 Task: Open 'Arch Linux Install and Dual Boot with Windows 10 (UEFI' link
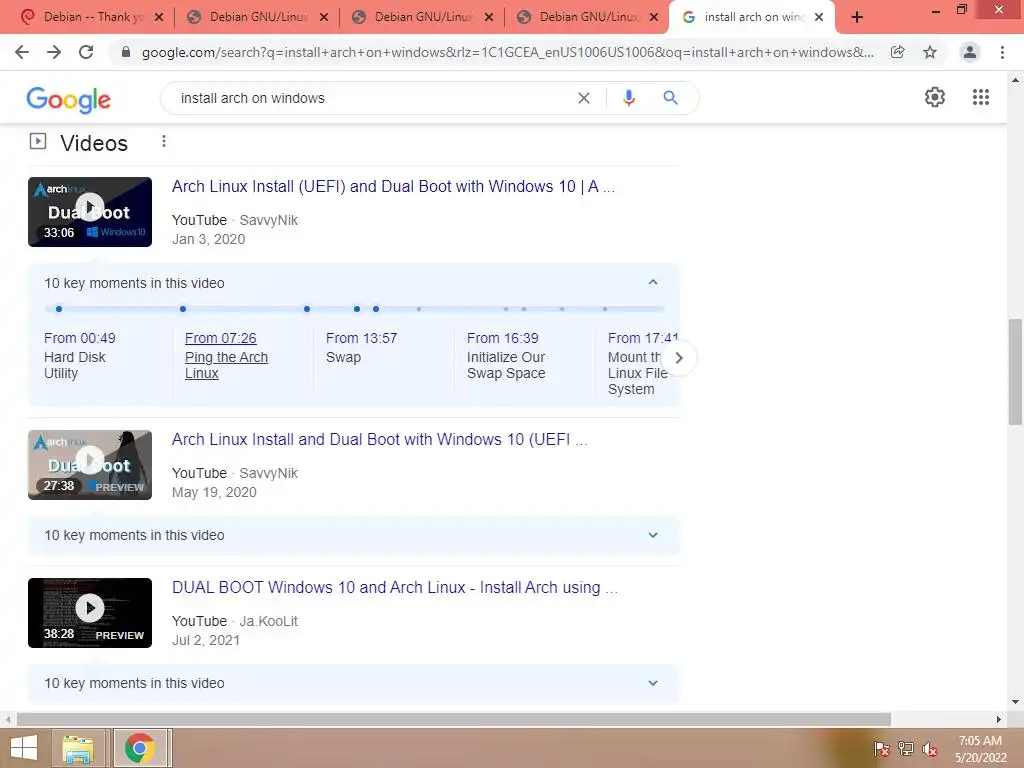[x=379, y=440]
